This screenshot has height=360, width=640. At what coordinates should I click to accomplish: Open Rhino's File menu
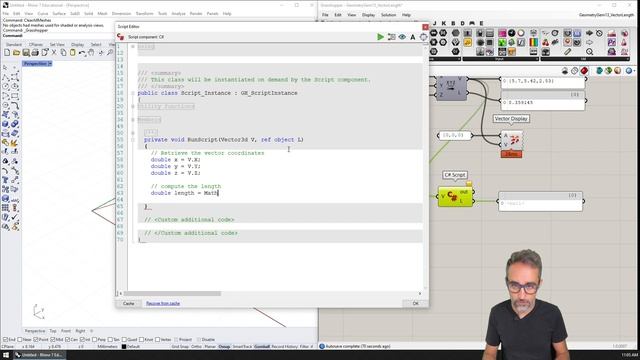click(x=6, y=13)
